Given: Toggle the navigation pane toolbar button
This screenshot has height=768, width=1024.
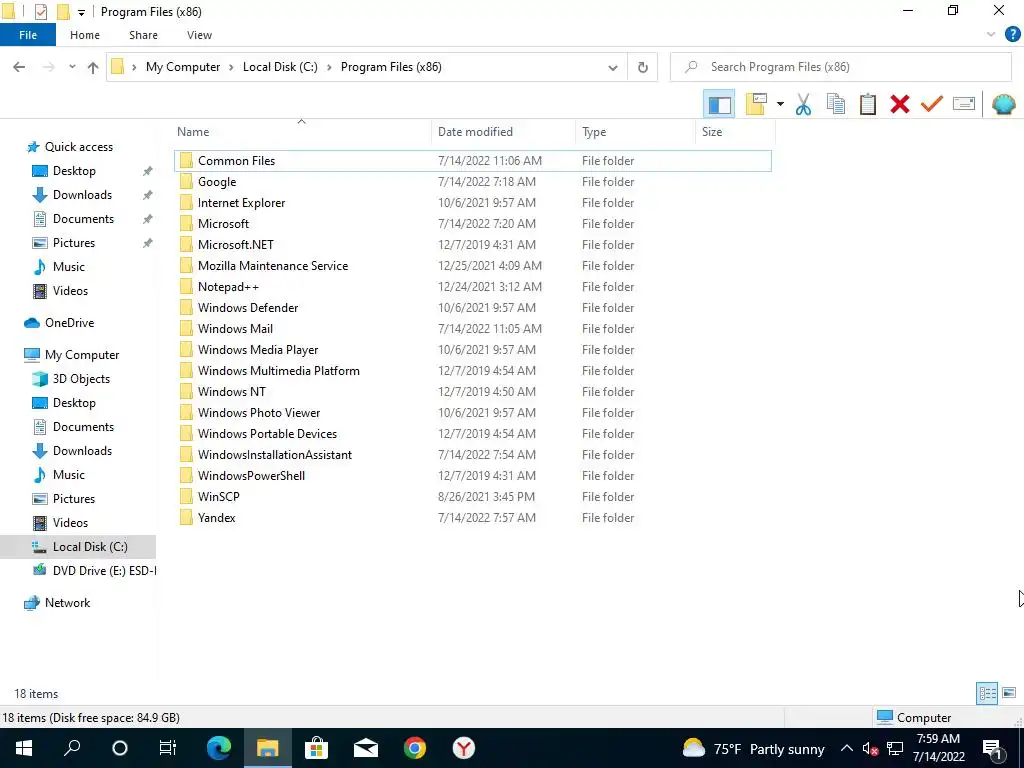Looking at the screenshot, I should (719, 104).
